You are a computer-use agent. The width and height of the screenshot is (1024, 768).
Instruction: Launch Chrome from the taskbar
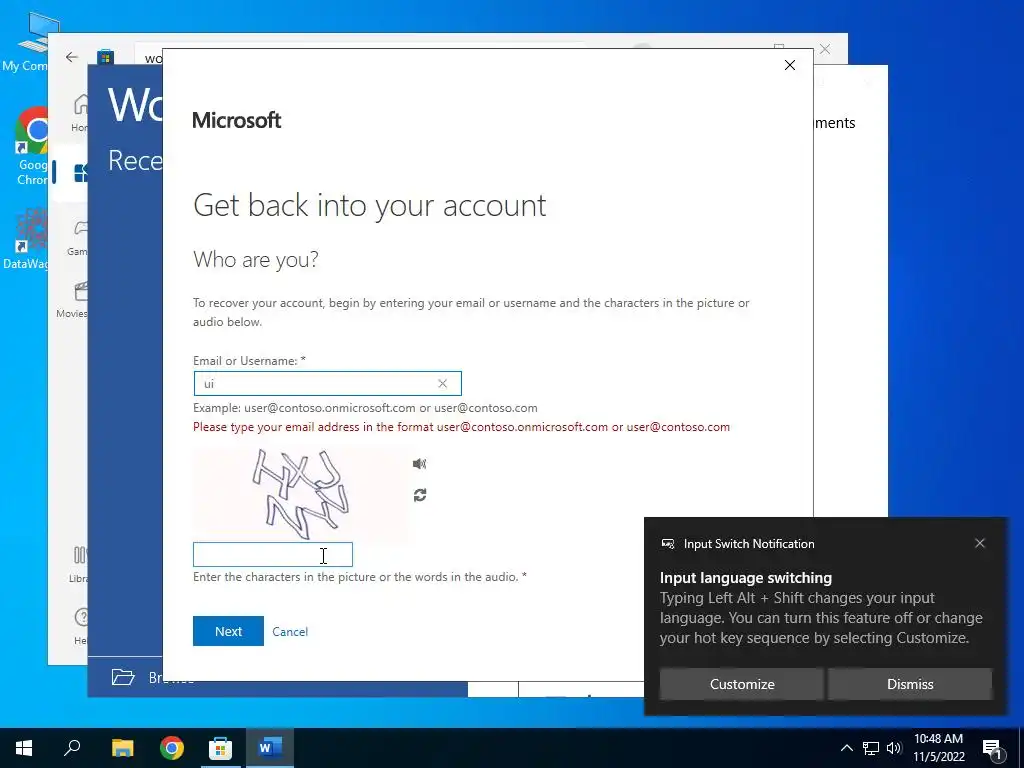click(172, 748)
